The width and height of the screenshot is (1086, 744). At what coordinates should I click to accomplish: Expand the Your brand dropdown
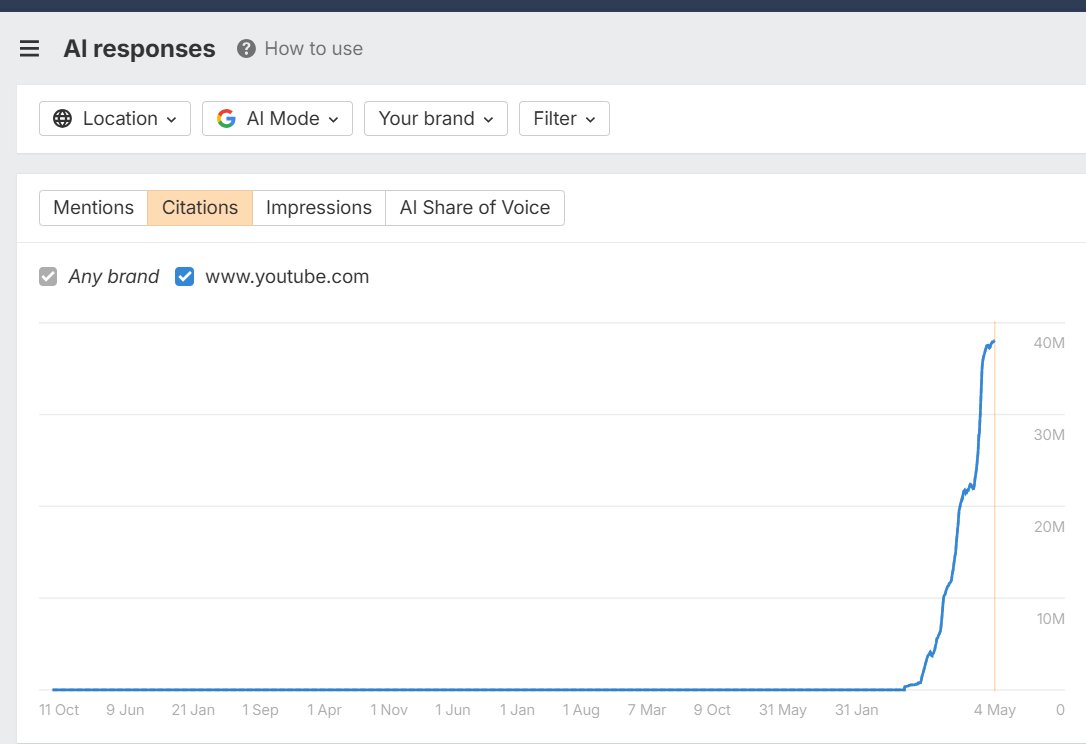pyautogui.click(x=436, y=118)
